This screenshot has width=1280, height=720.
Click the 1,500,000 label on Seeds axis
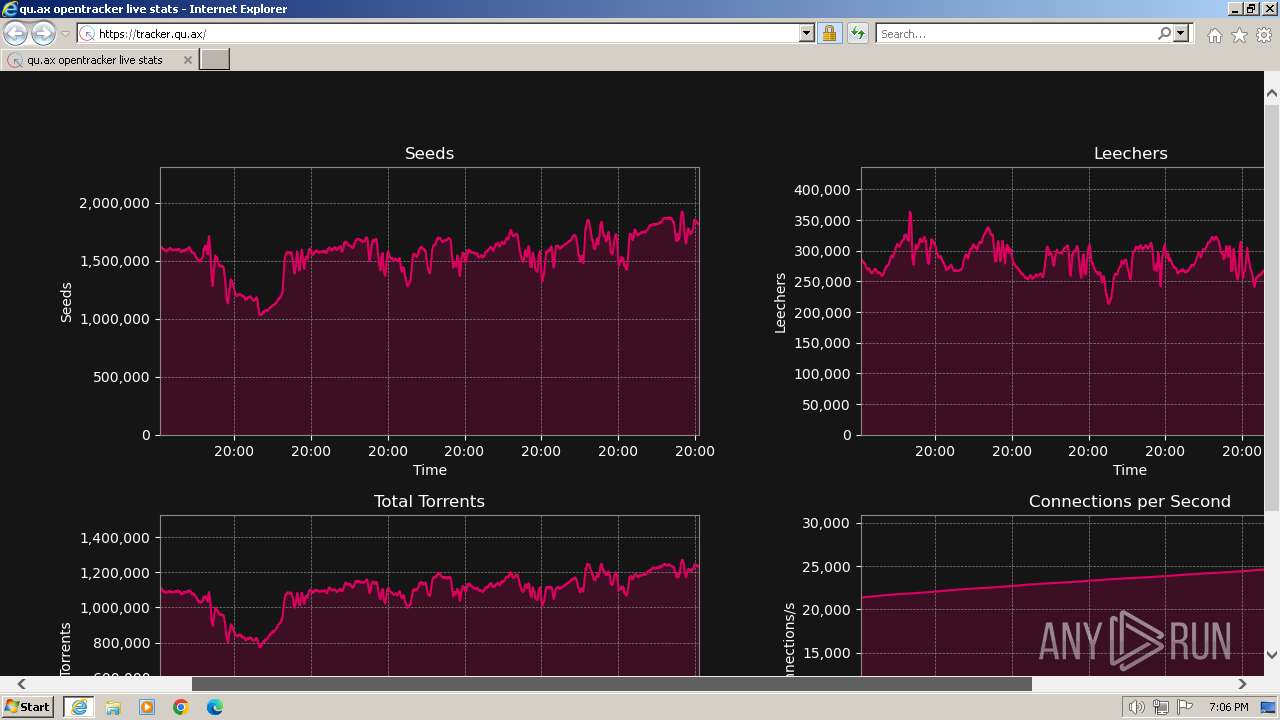point(114,262)
